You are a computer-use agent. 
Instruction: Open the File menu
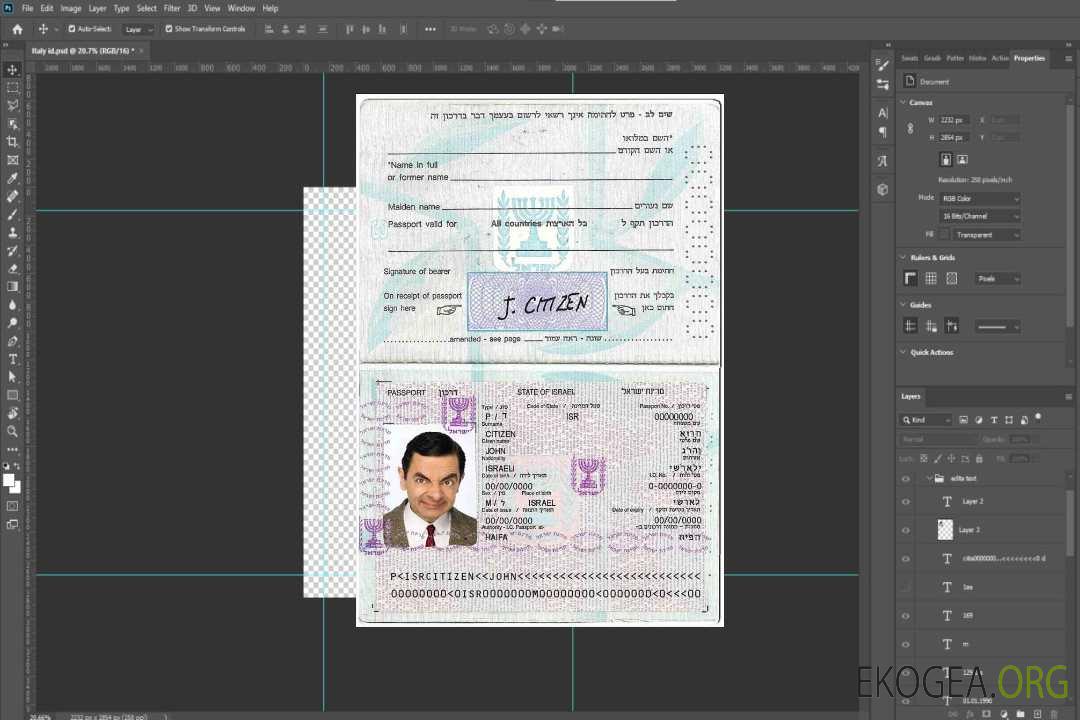click(28, 8)
